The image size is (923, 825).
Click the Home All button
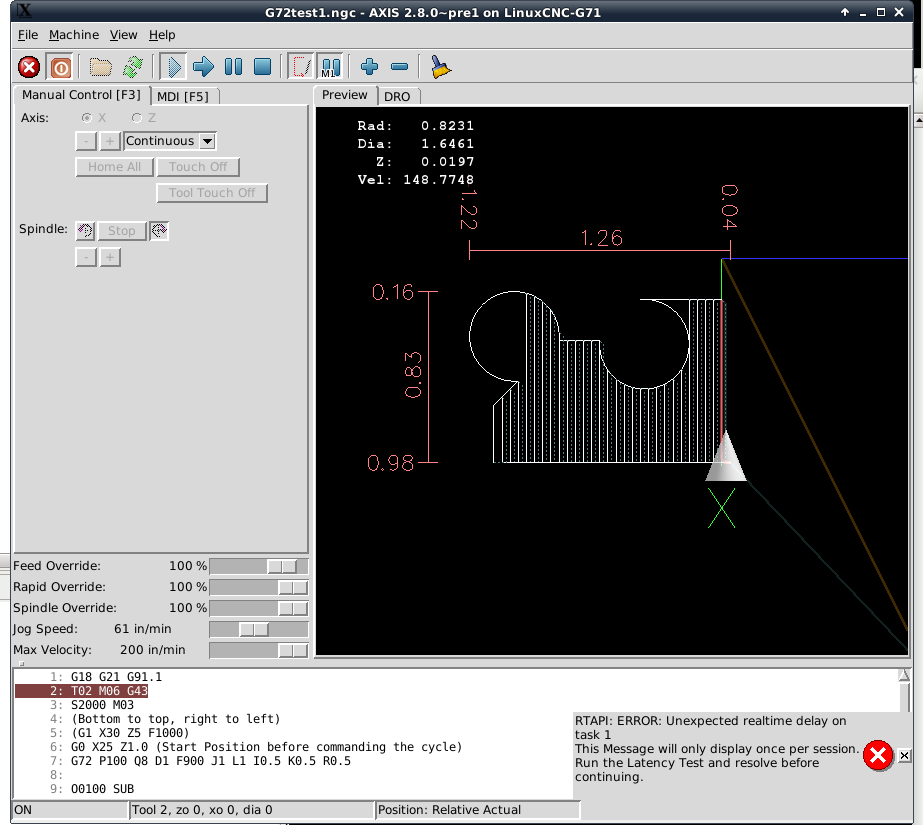pos(115,167)
